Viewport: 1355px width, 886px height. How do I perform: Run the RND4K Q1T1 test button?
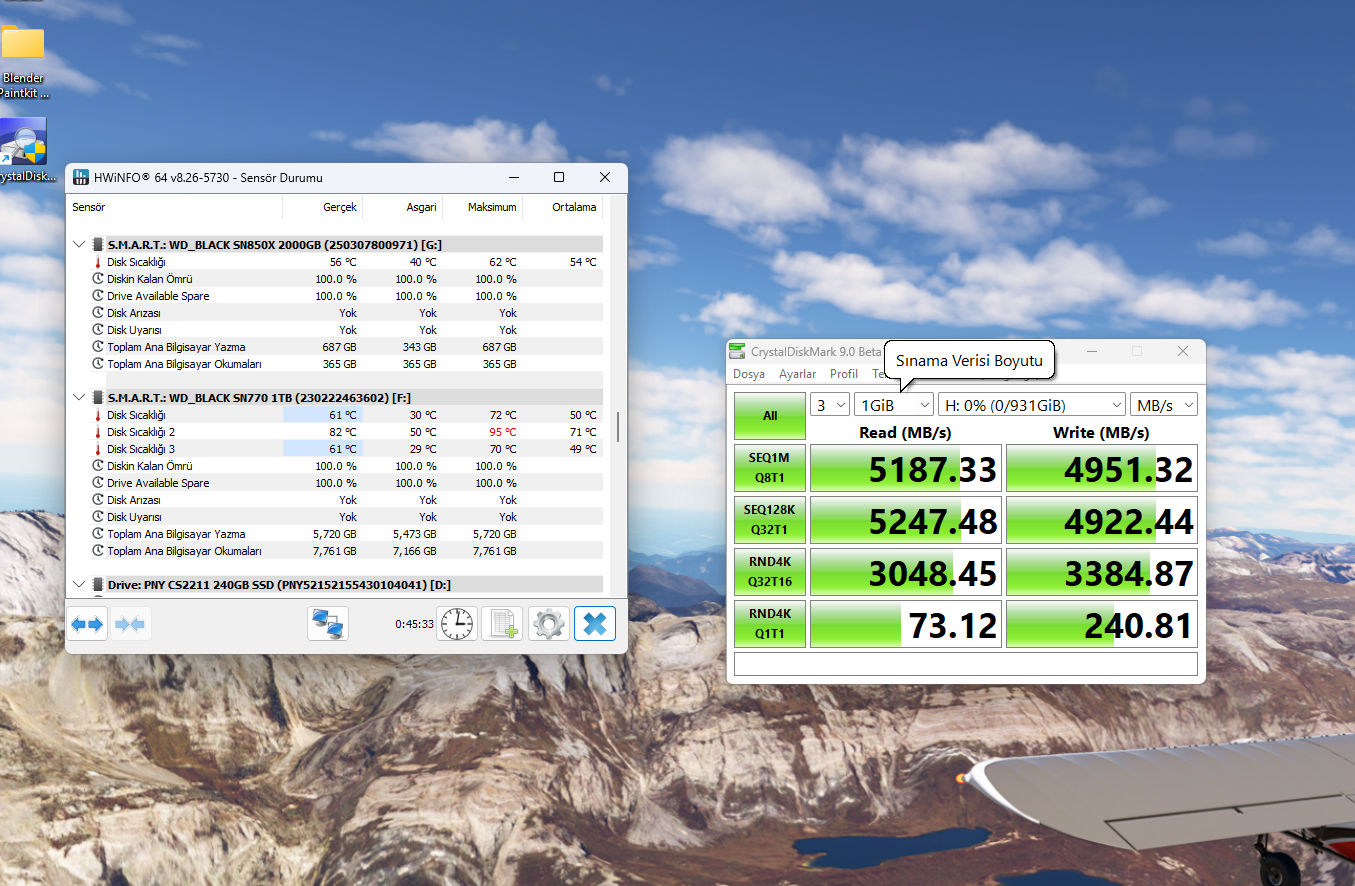point(770,624)
